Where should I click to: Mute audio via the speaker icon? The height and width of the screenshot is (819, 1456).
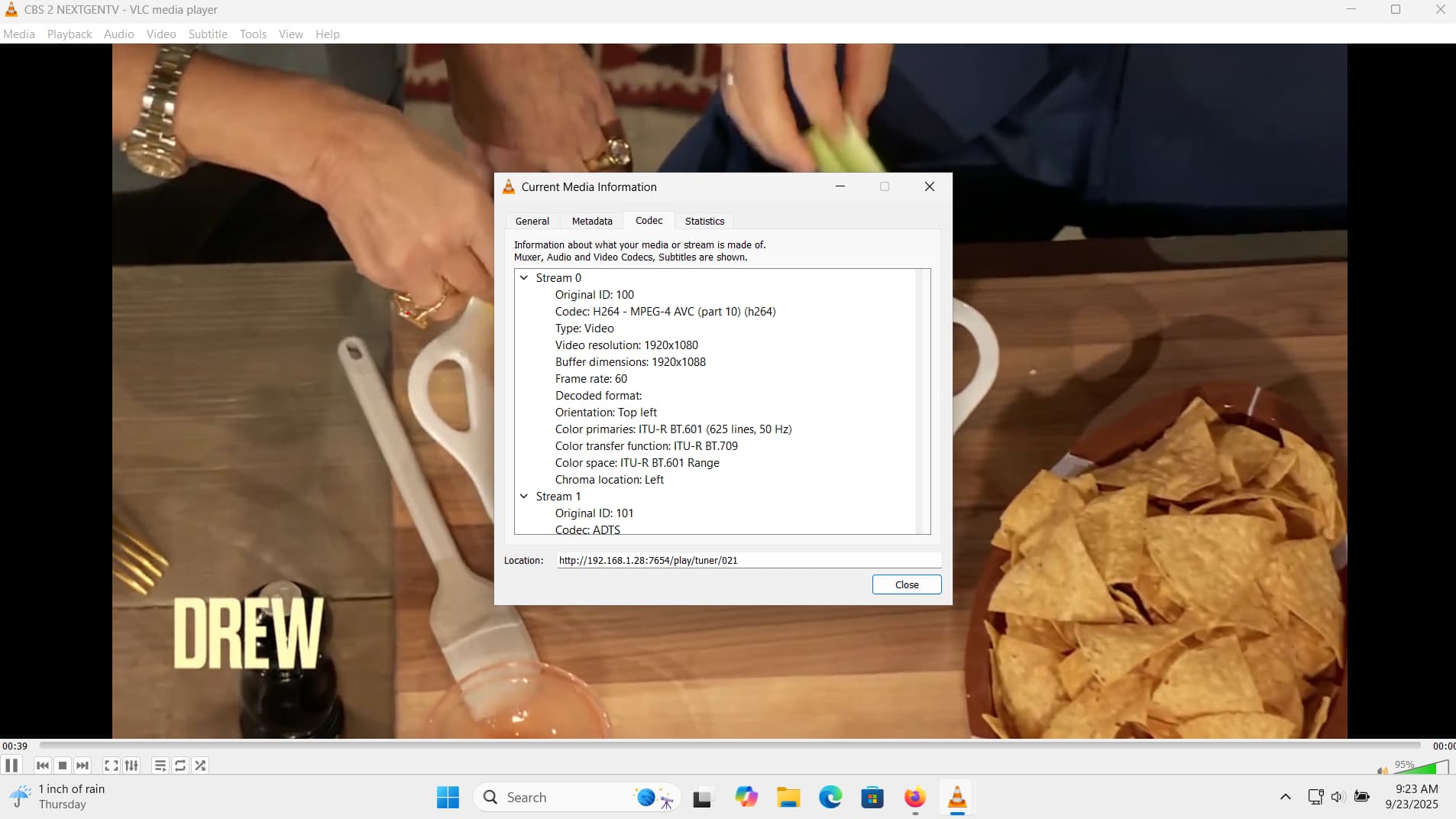click(x=1381, y=770)
